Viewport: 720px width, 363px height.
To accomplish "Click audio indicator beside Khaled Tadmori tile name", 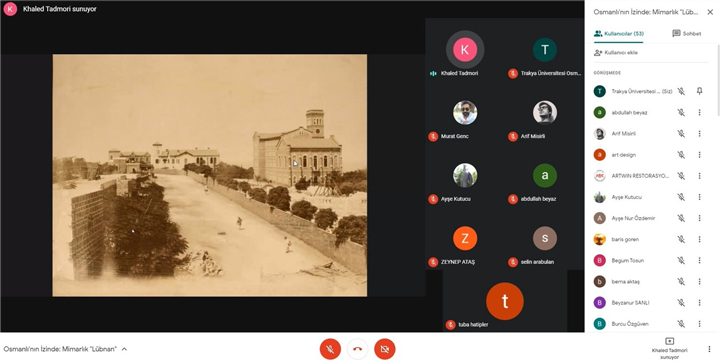I will tap(433, 73).
